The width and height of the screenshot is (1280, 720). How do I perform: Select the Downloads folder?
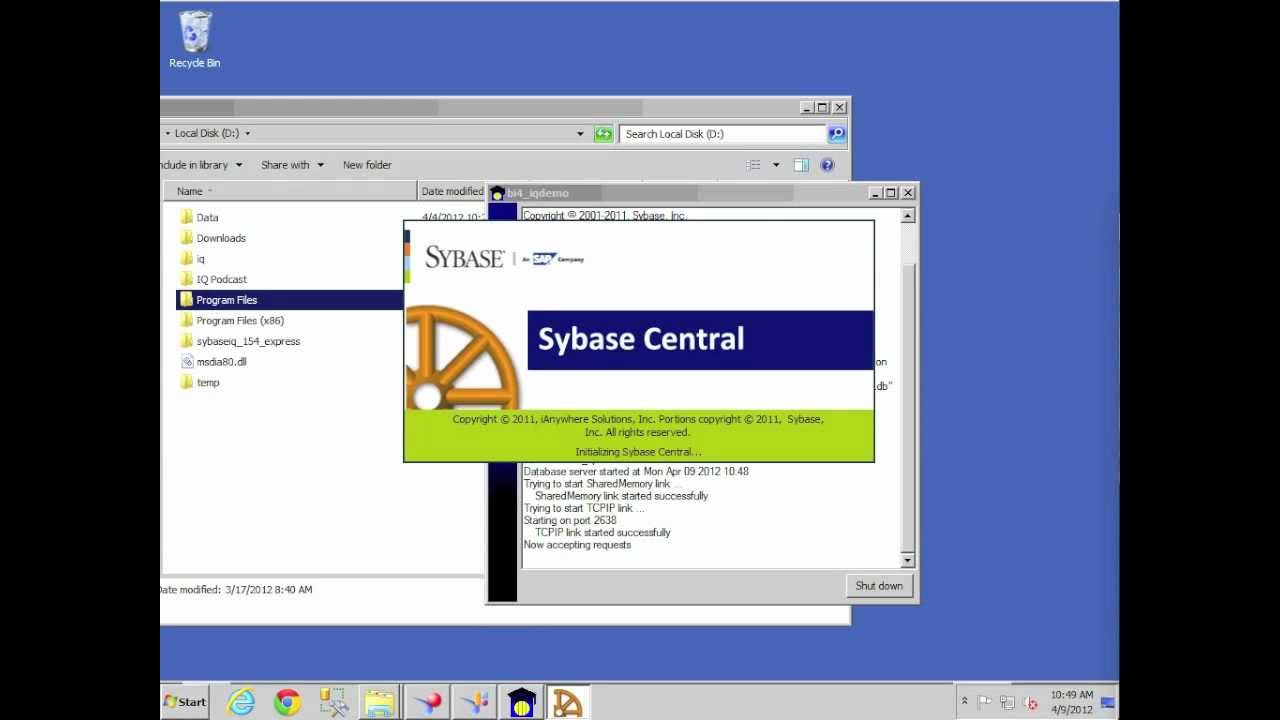click(x=221, y=238)
